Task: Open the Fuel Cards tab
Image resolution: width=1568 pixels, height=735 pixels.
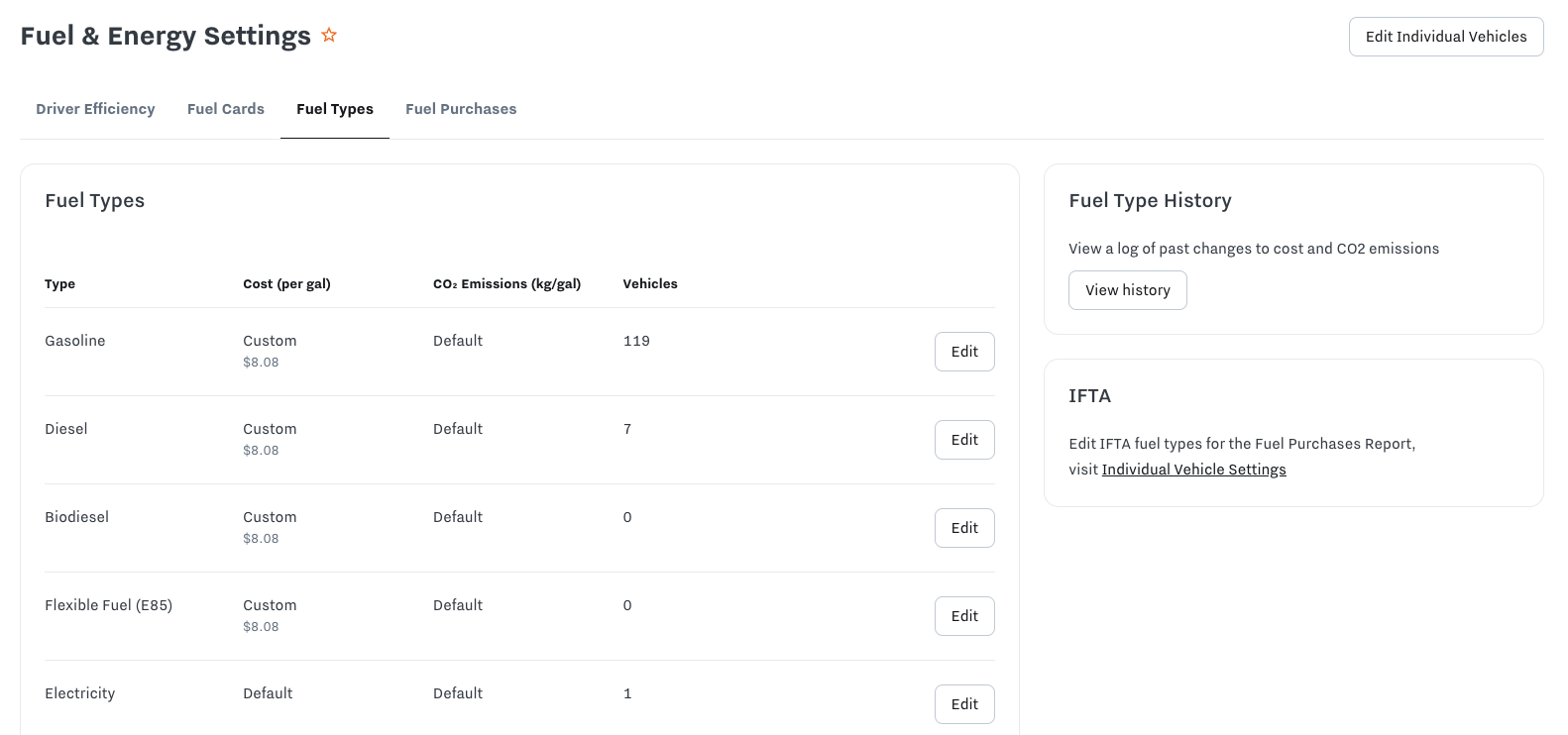Action: 226,109
